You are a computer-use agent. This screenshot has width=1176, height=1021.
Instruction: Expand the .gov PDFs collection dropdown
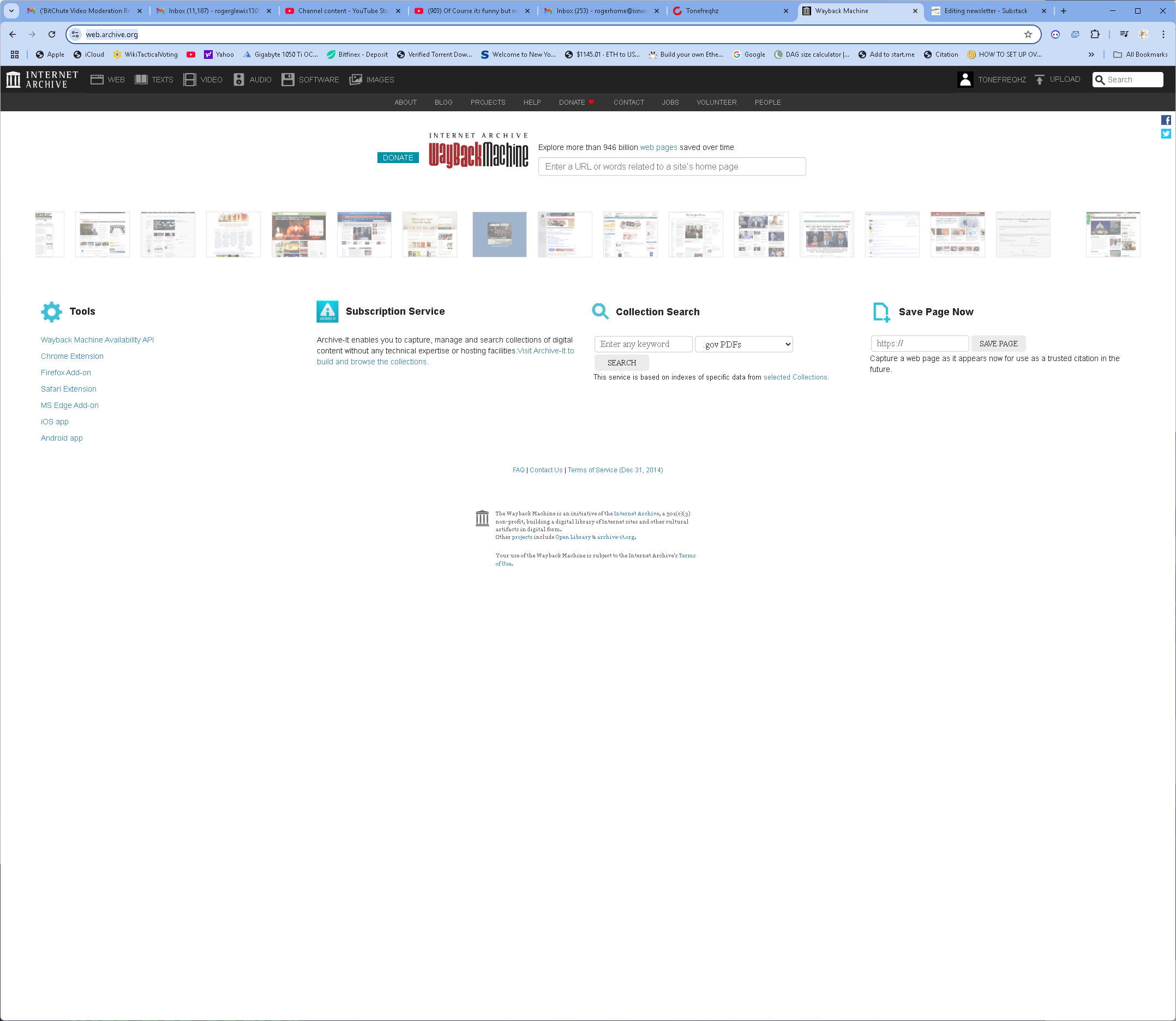(743, 344)
